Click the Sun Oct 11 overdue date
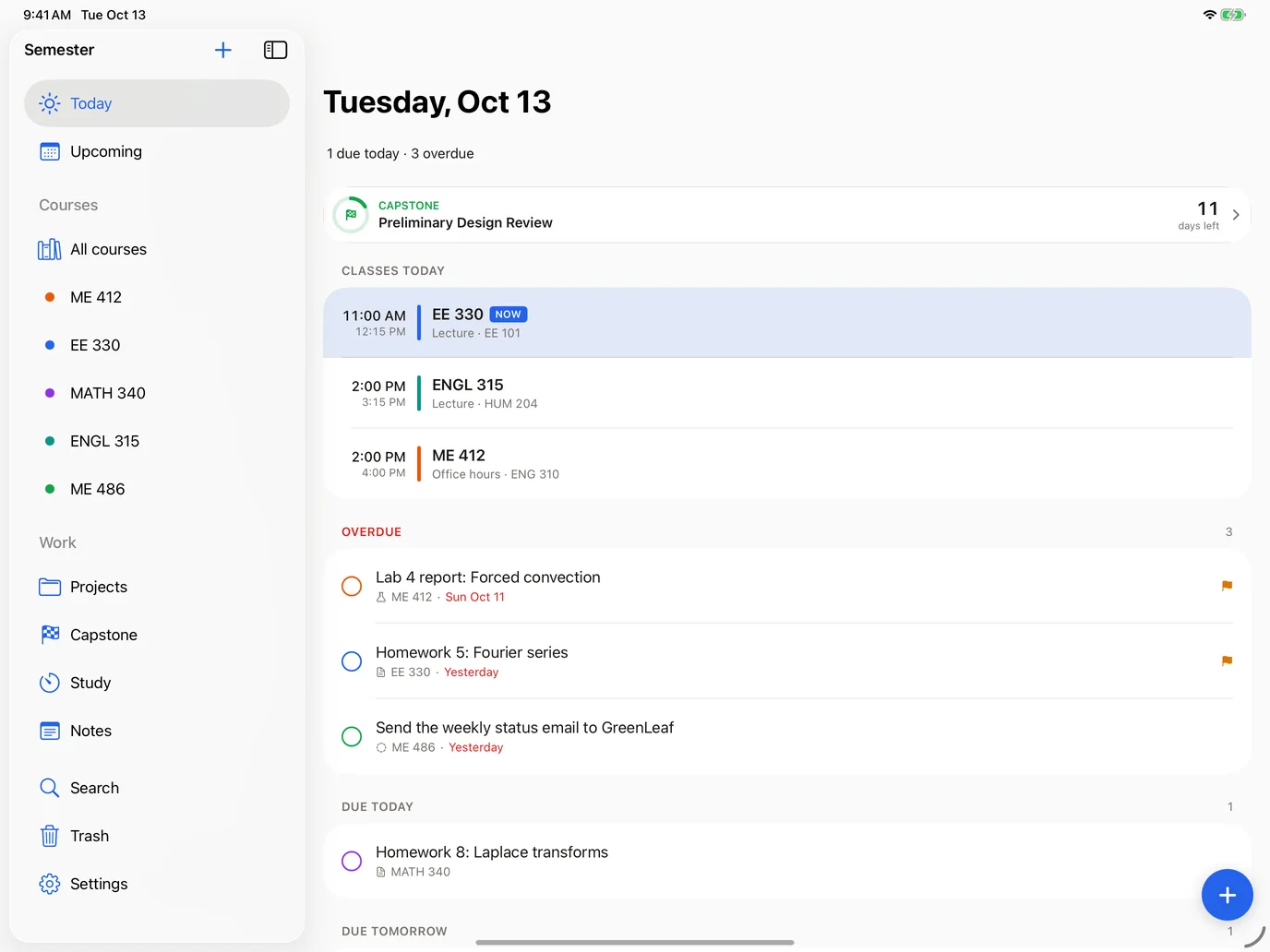The width and height of the screenshot is (1270, 952). point(474,597)
